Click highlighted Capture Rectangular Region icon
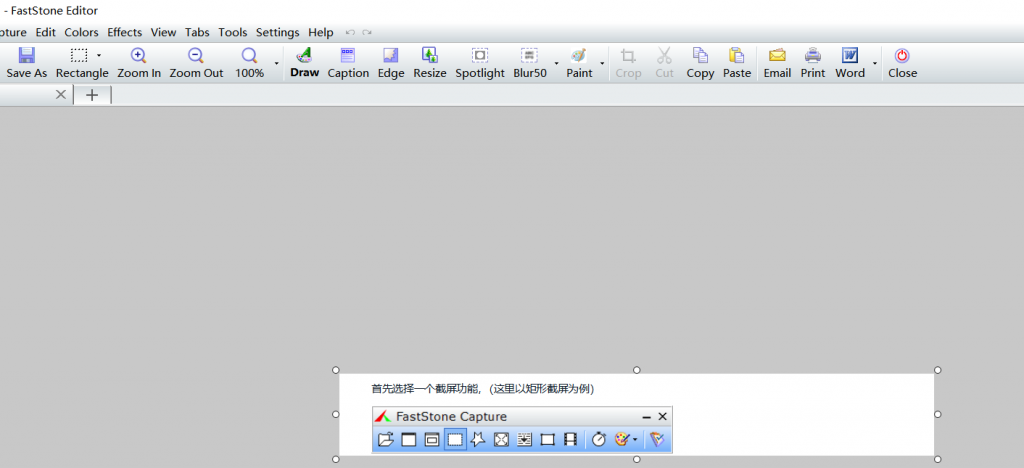1024x468 pixels. [455, 440]
